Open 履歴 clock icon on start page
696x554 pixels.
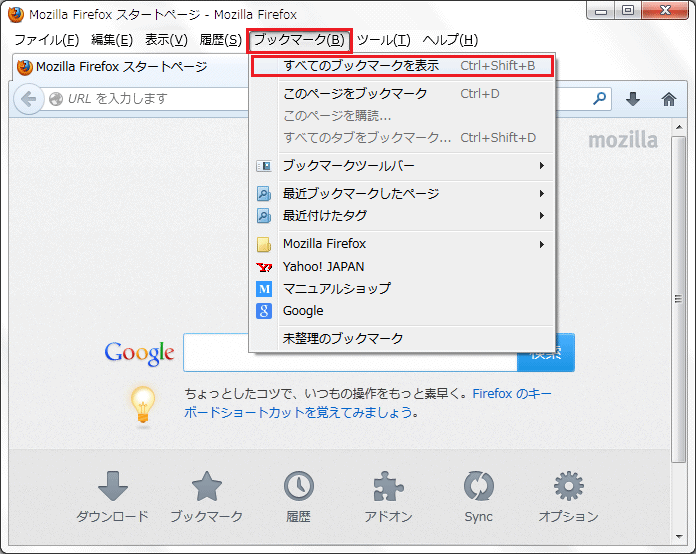(298, 497)
